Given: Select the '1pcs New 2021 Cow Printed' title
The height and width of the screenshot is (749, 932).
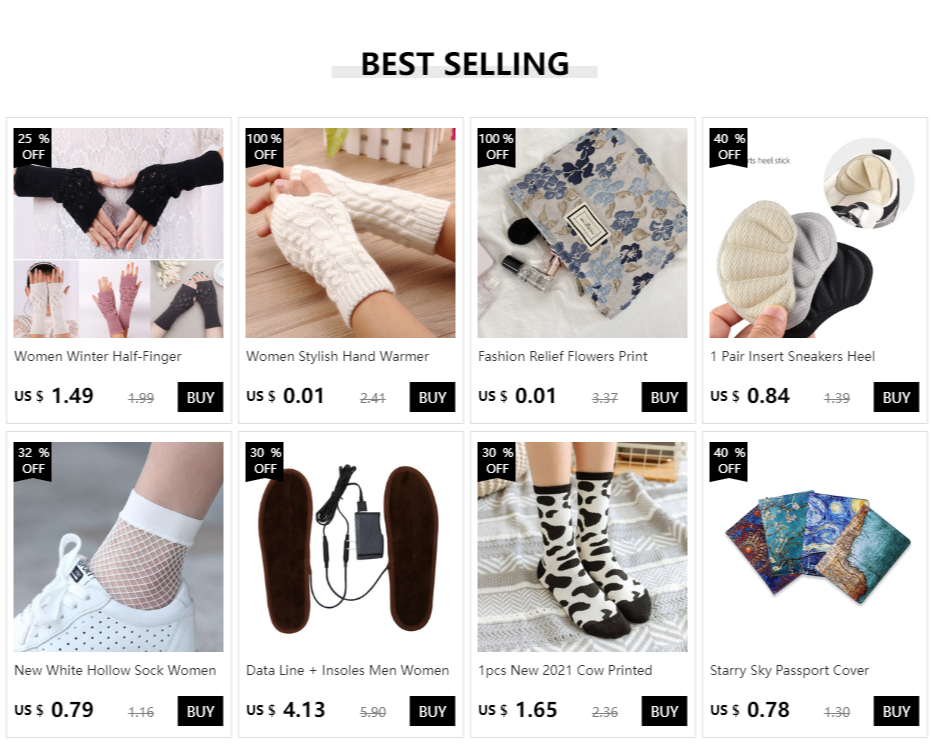Looking at the screenshot, I should (565, 671).
